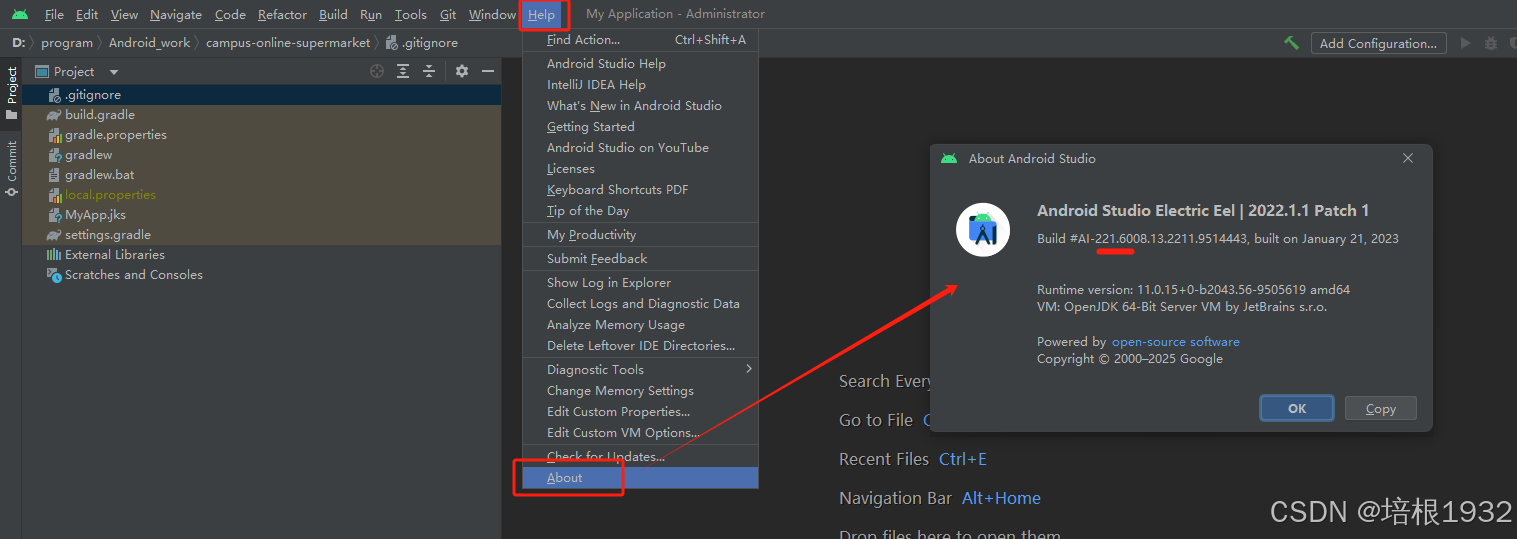Click the local.properties file icon
Image resolution: width=1517 pixels, height=539 pixels.
[x=54, y=195]
